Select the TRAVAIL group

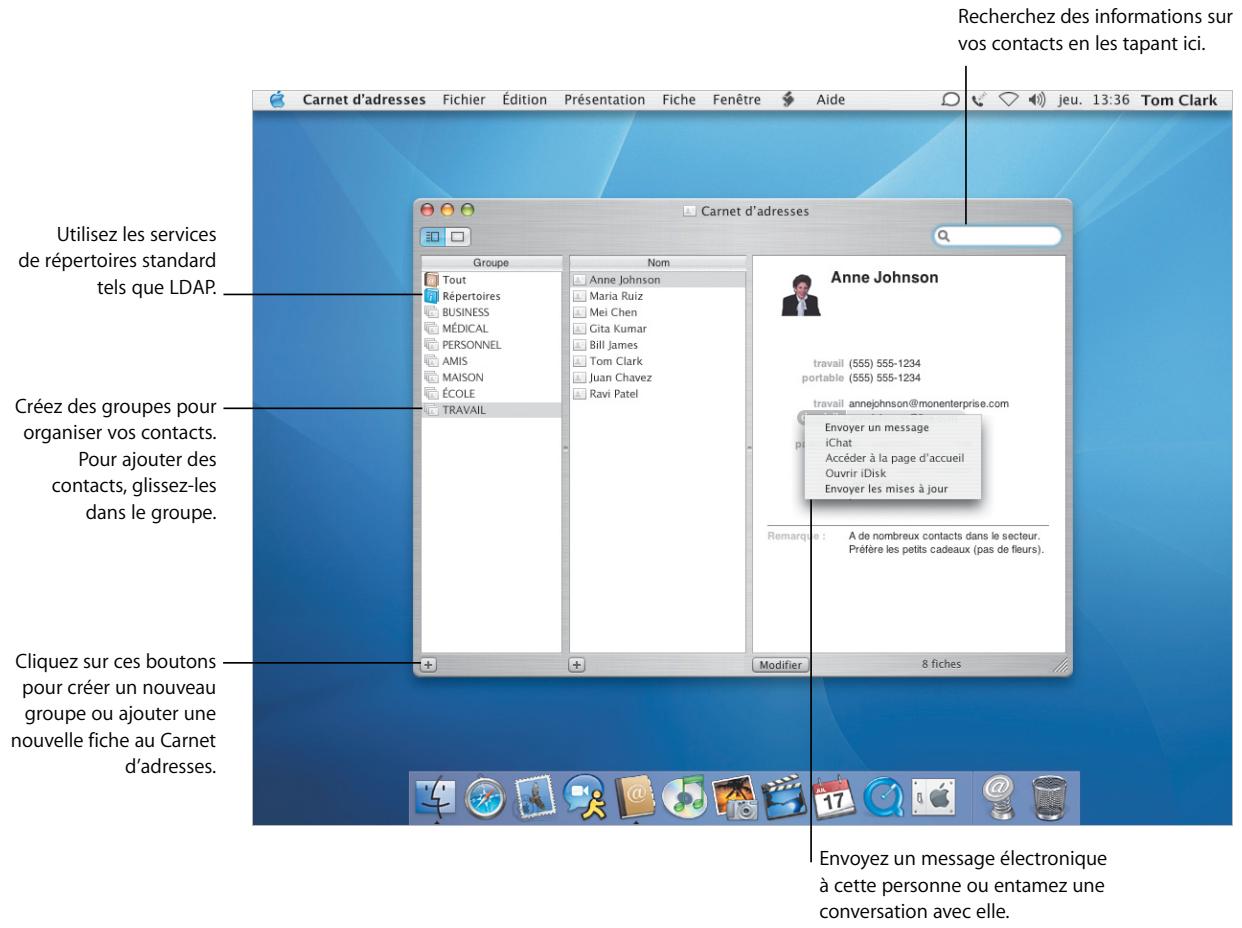[x=491, y=410]
